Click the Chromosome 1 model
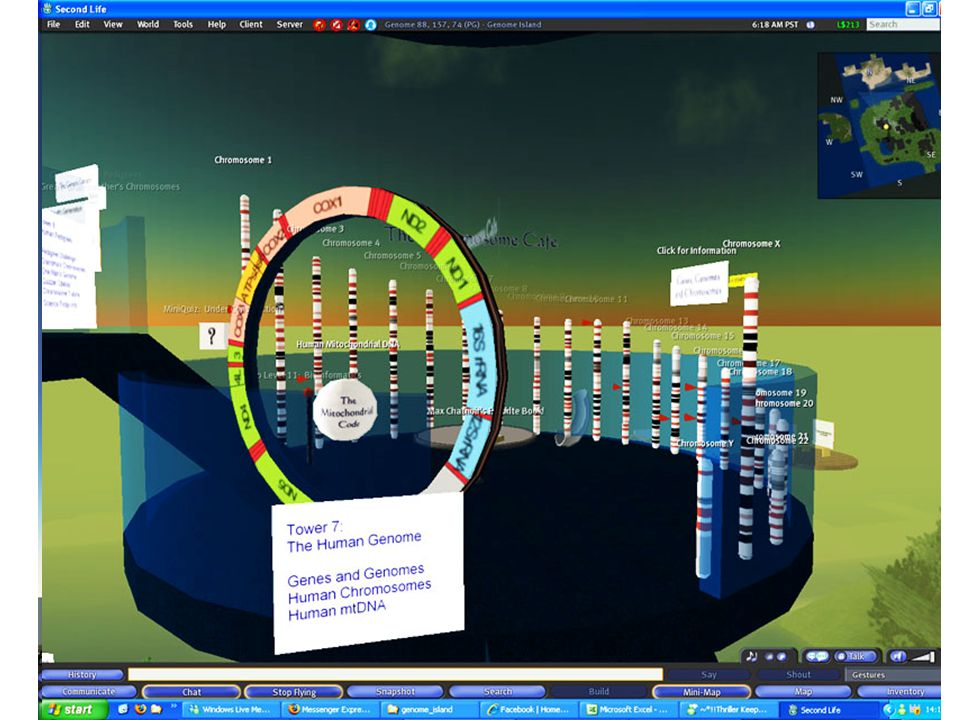 pos(245,233)
